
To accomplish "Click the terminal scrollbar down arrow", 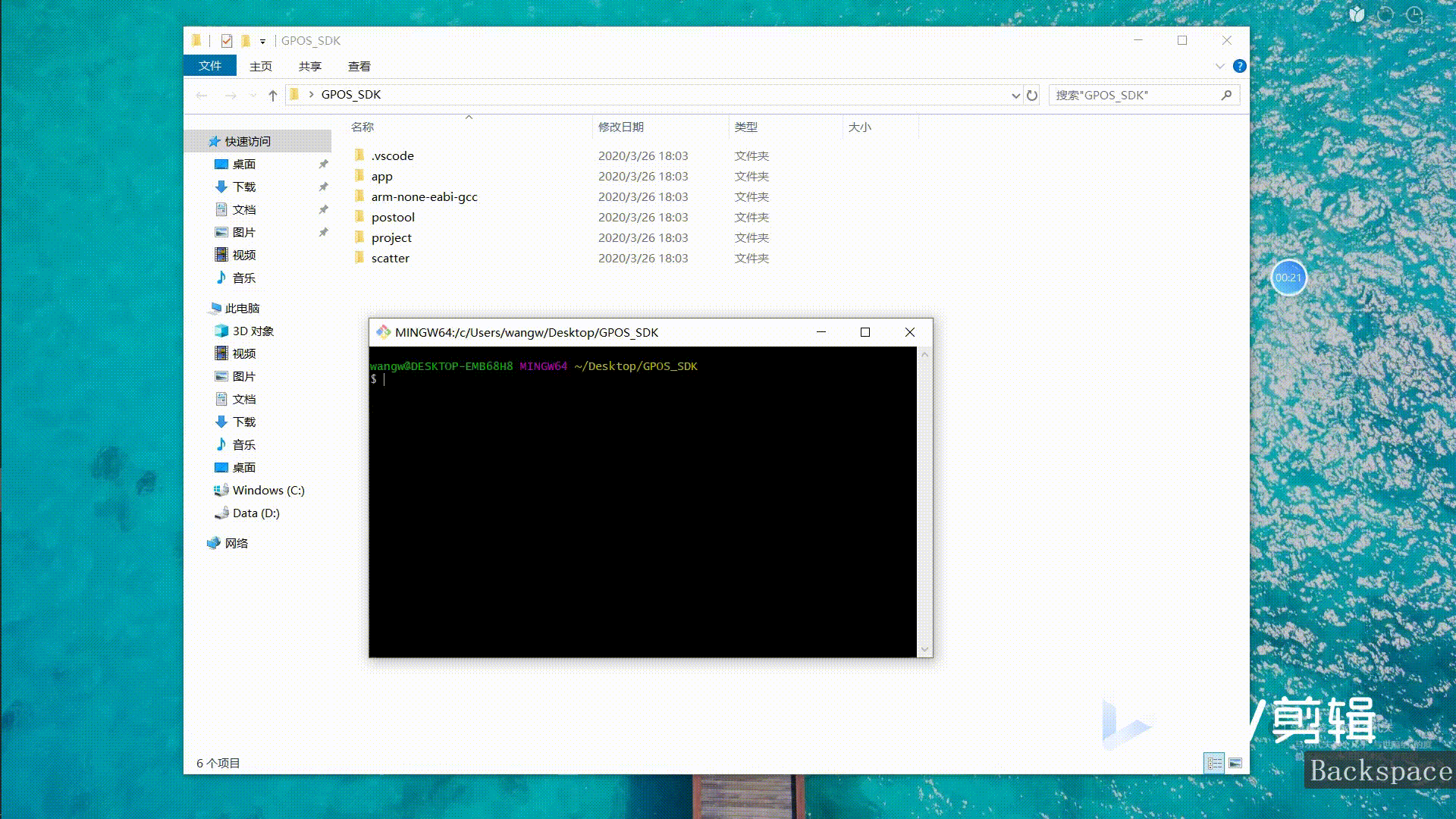I will point(924,650).
